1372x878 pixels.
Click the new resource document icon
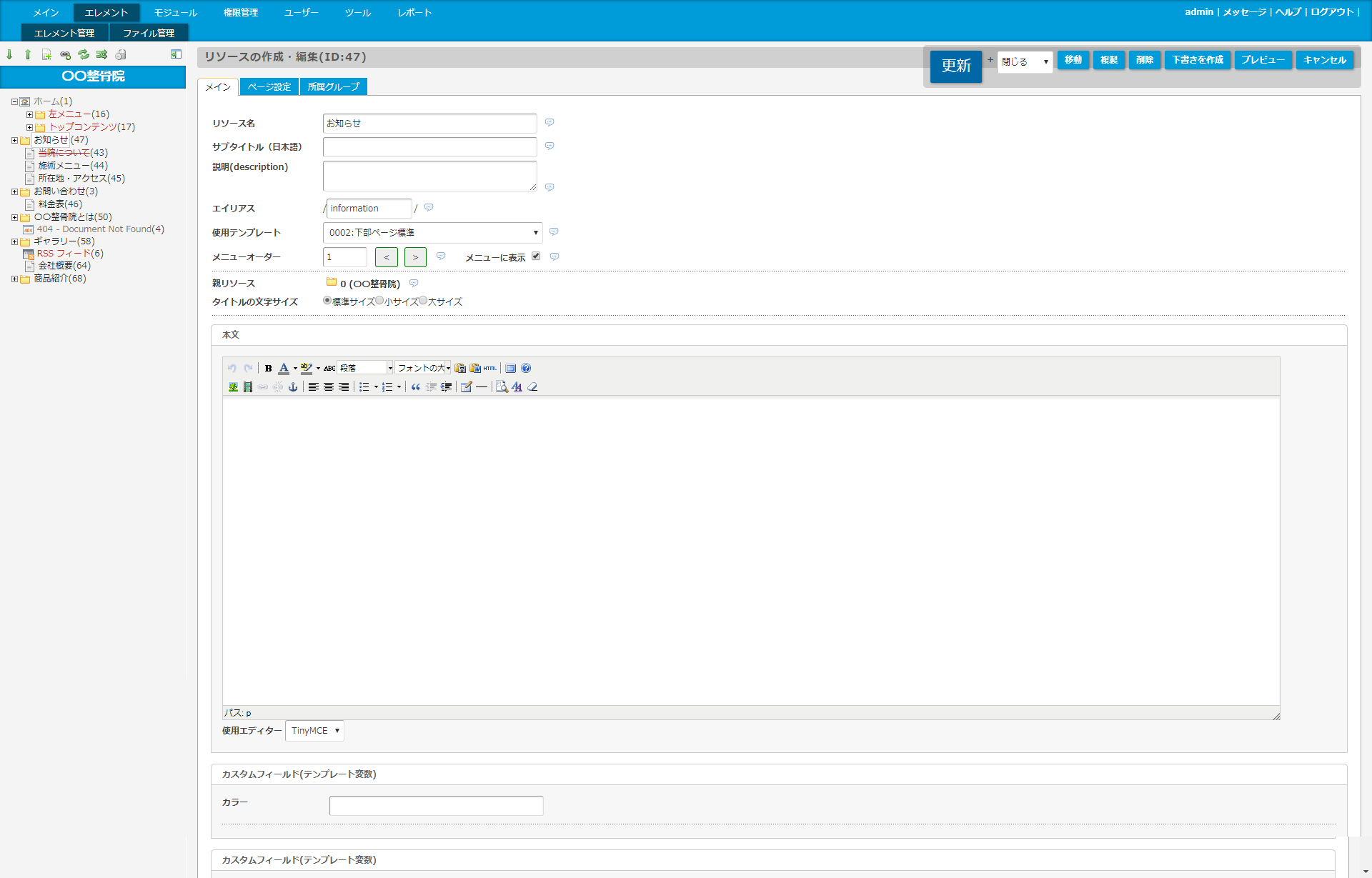tap(46, 55)
